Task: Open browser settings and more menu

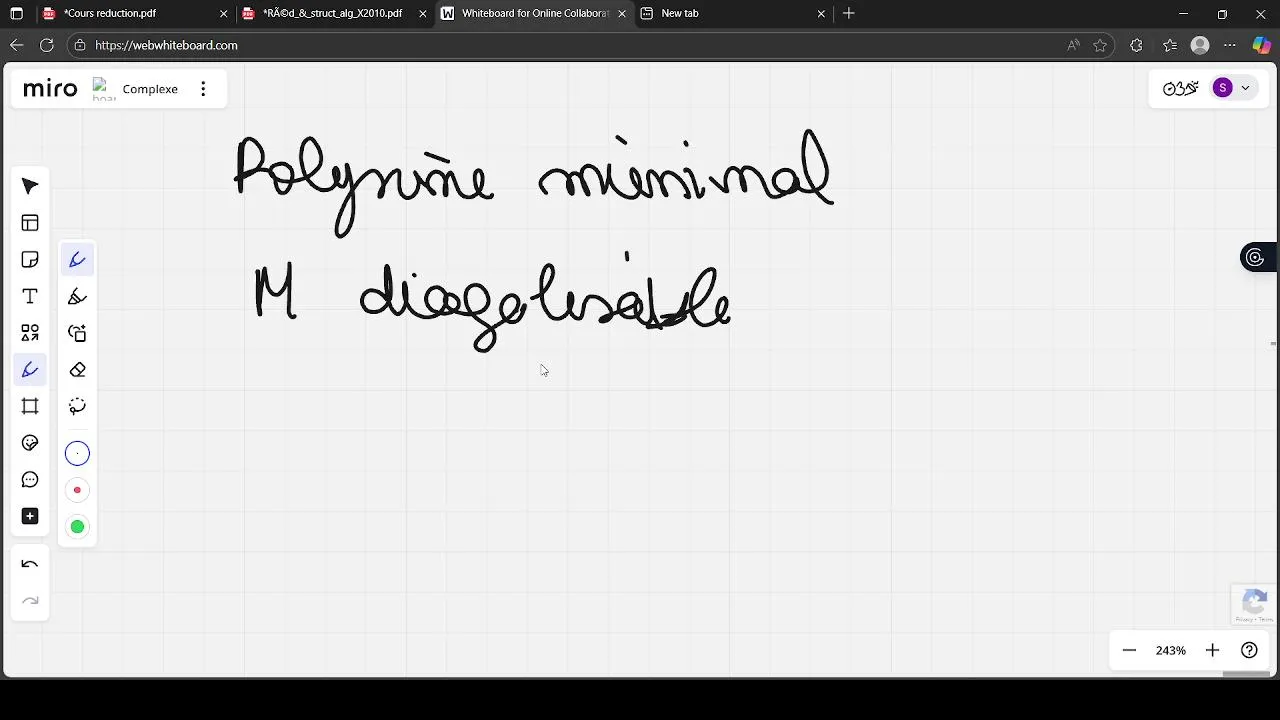Action: tap(1230, 45)
